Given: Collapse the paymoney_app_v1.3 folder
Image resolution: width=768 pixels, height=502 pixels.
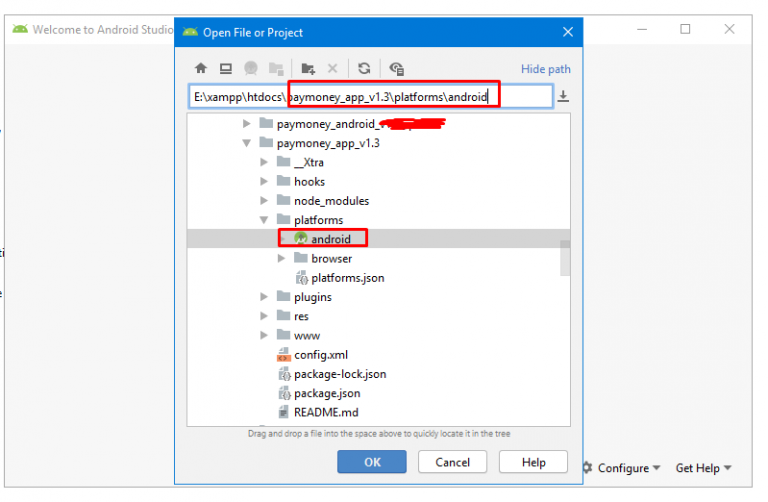Looking at the screenshot, I should coord(247,143).
